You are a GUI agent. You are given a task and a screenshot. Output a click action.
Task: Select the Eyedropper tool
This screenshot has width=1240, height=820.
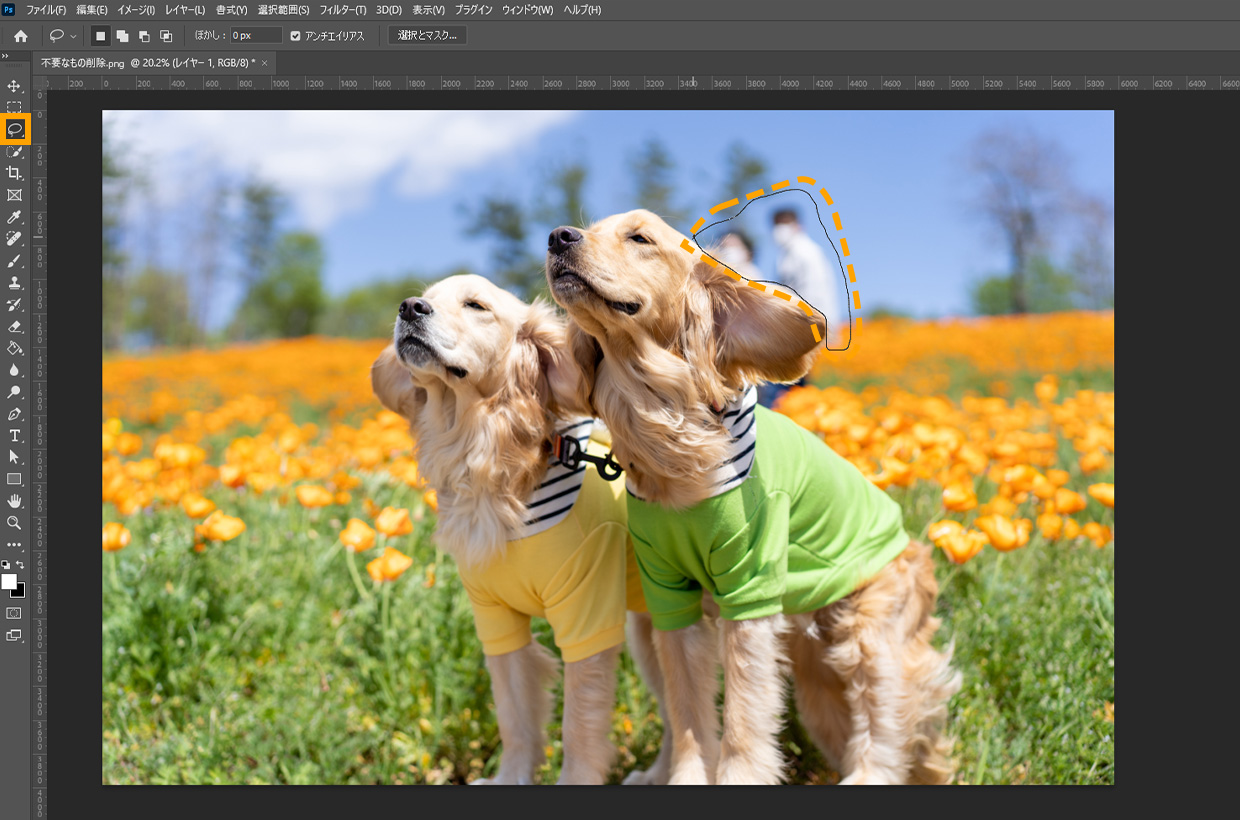coord(14,217)
